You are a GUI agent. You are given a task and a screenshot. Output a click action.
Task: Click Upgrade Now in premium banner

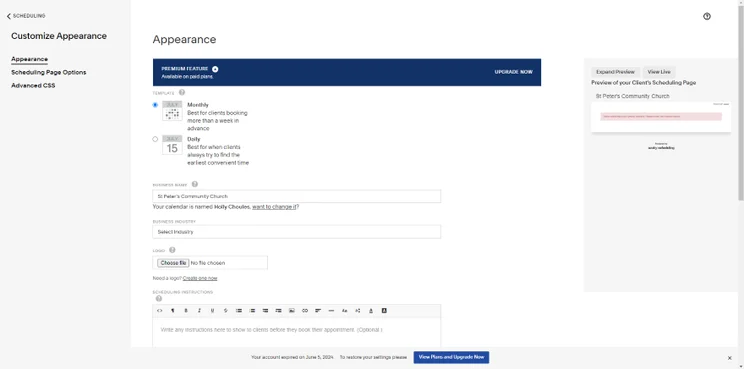(x=513, y=72)
